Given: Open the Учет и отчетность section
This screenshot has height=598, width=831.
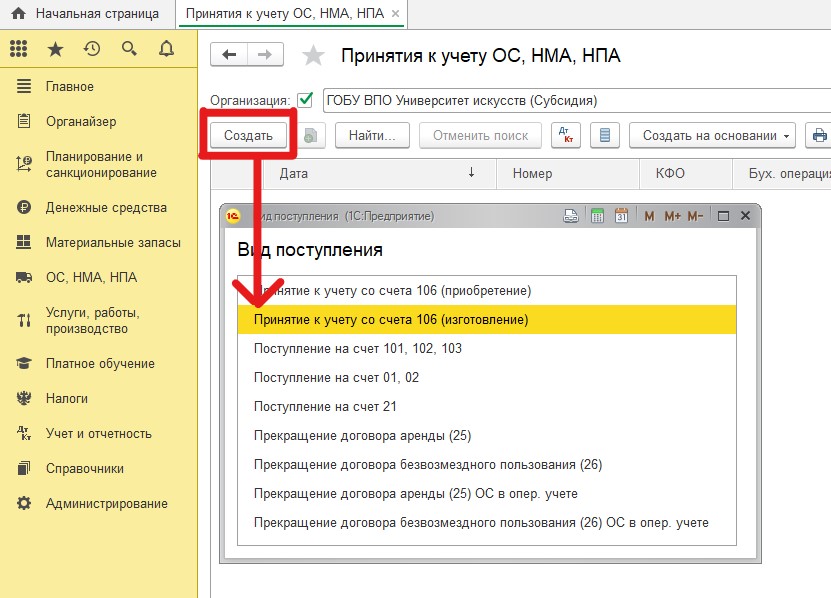Looking at the screenshot, I should pyautogui.click(x=99, y=433).
